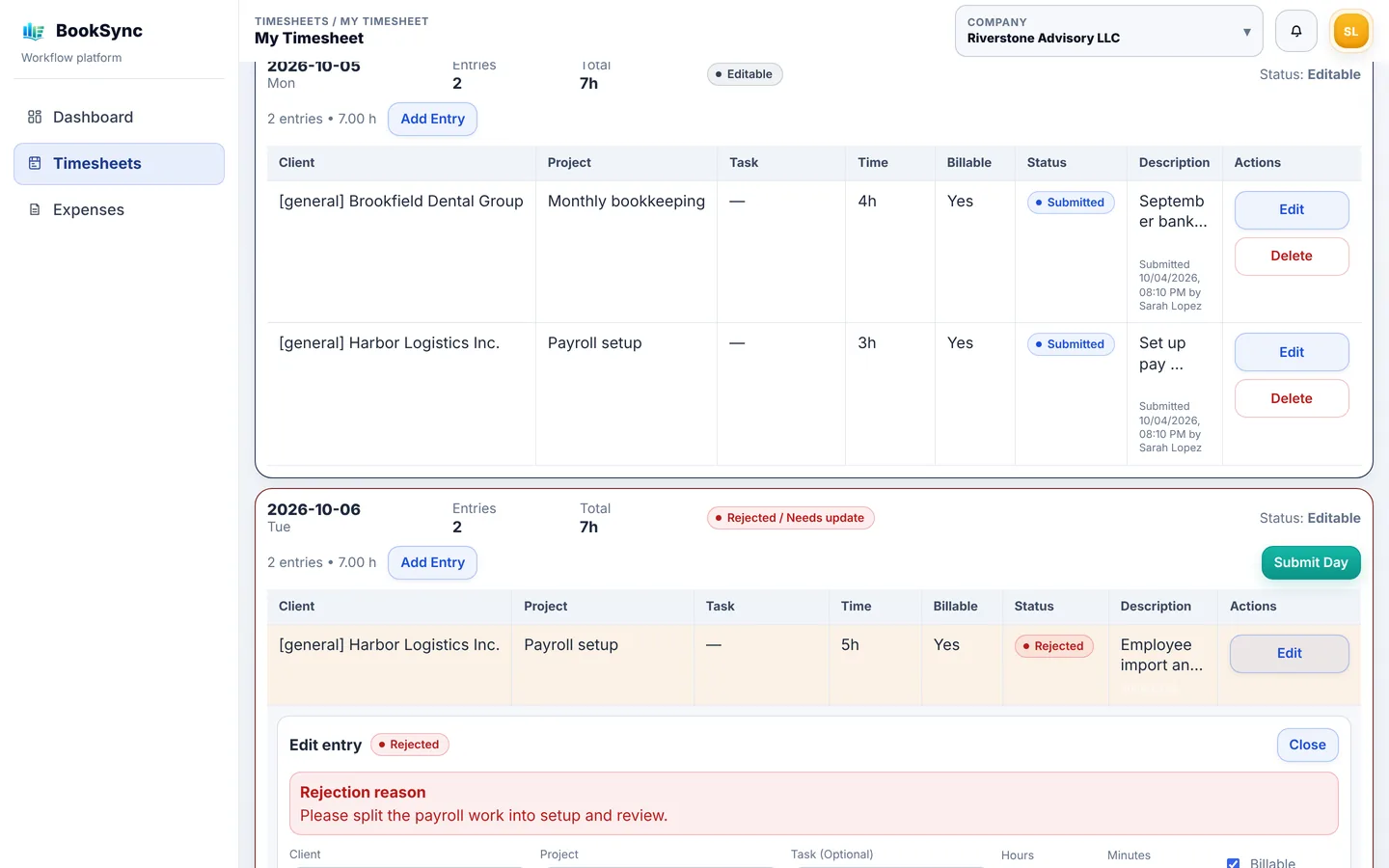Click the Rejected / Needs update badge
The image size is (1389, 868).
click(791, 518)
